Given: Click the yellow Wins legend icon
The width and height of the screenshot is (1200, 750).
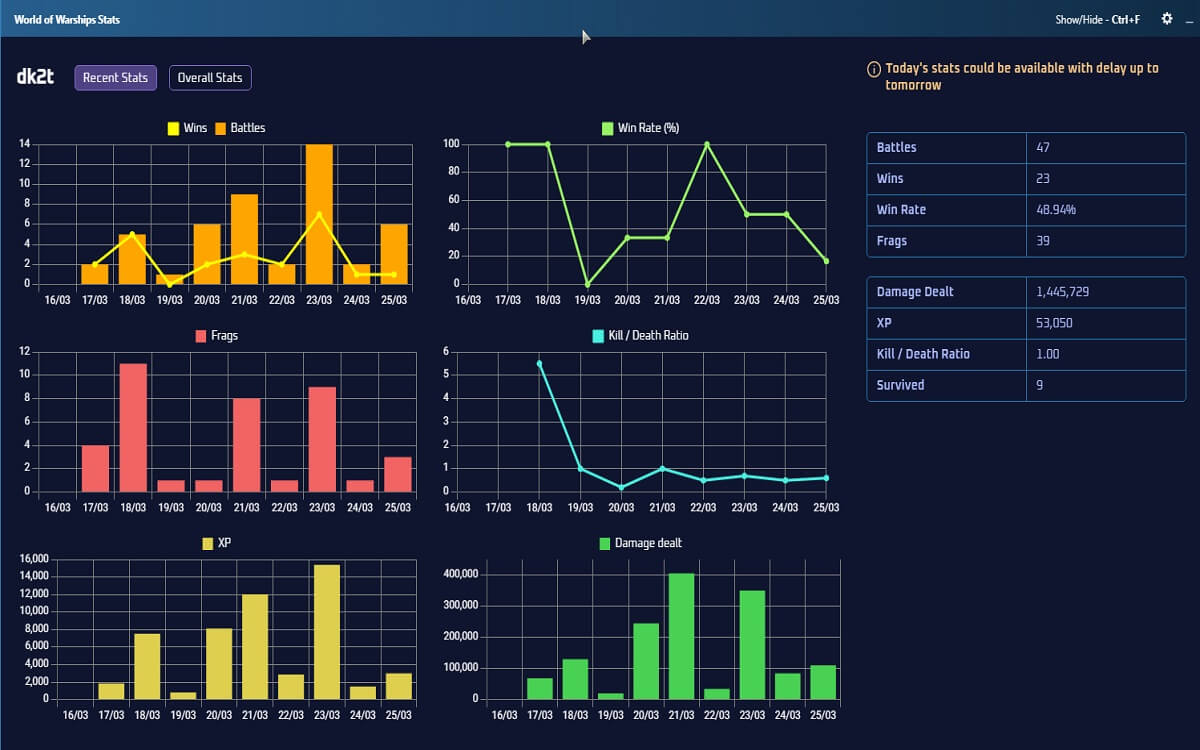Looking at the screenshot, I should pyautogui.click(x=171, y=128).
